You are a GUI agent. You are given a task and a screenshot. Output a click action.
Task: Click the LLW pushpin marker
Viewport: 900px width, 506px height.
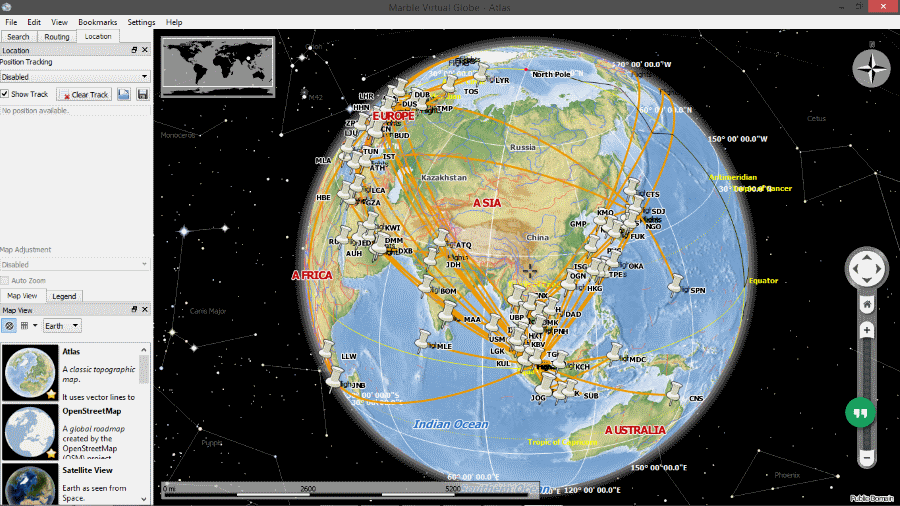coord(328,349)
